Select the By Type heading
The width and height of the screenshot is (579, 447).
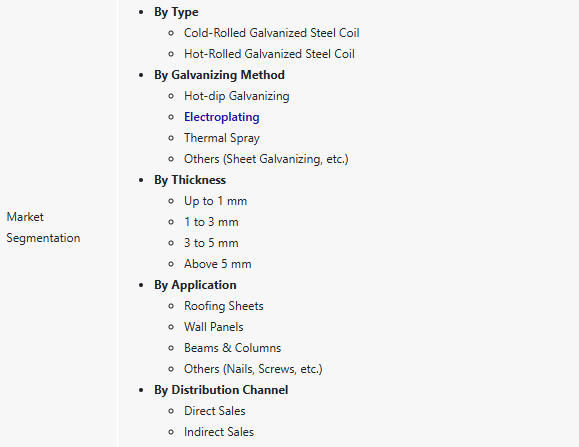[x=176, y=12]
